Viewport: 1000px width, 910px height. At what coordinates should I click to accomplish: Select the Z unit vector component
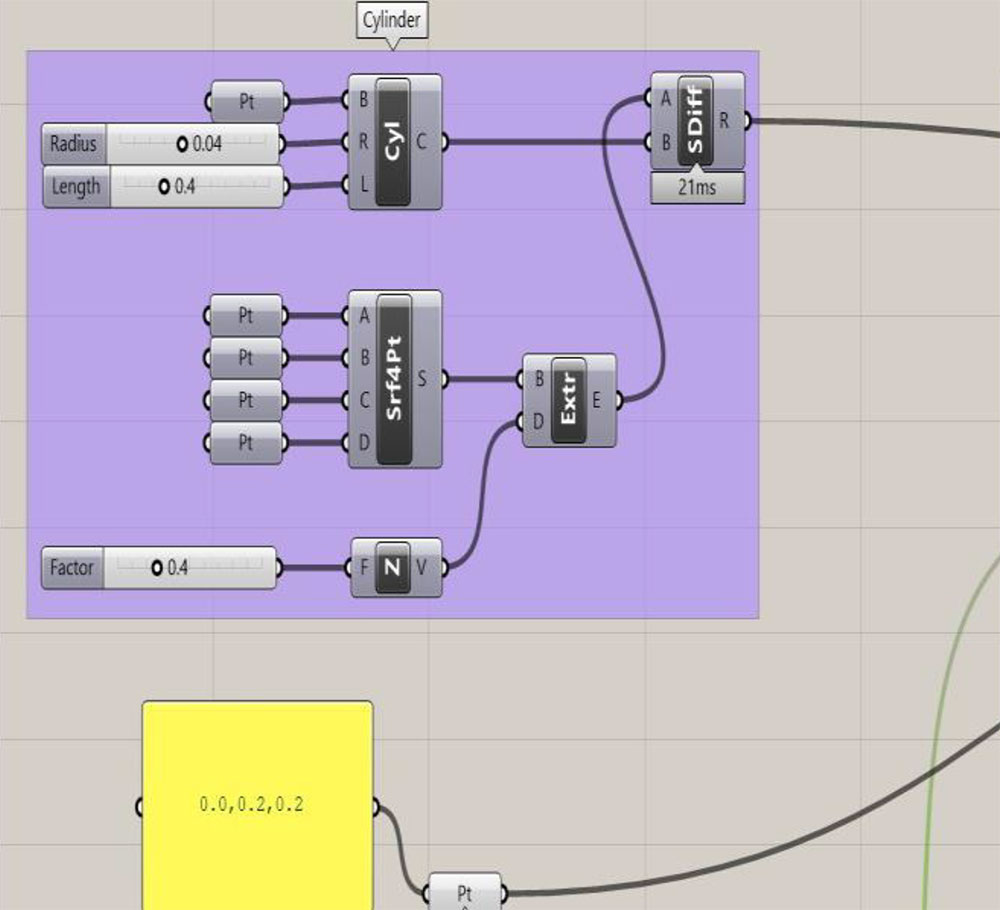(393, 567)
